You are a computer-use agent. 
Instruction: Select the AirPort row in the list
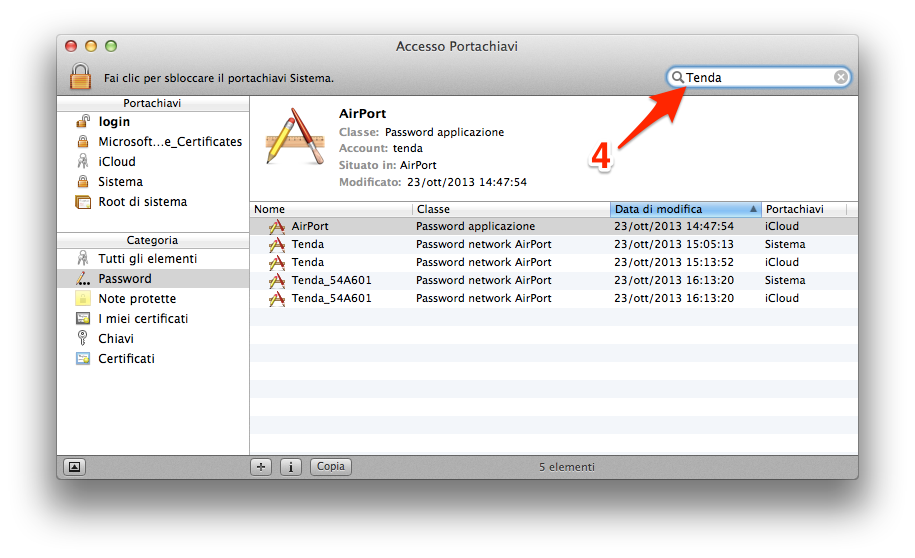[554, 226]
